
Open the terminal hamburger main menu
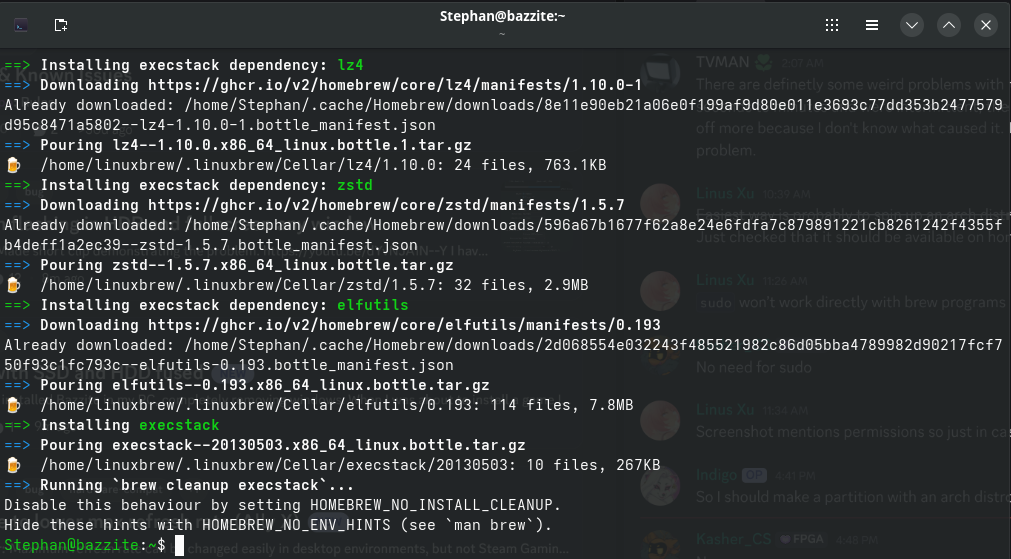[872, 25]
